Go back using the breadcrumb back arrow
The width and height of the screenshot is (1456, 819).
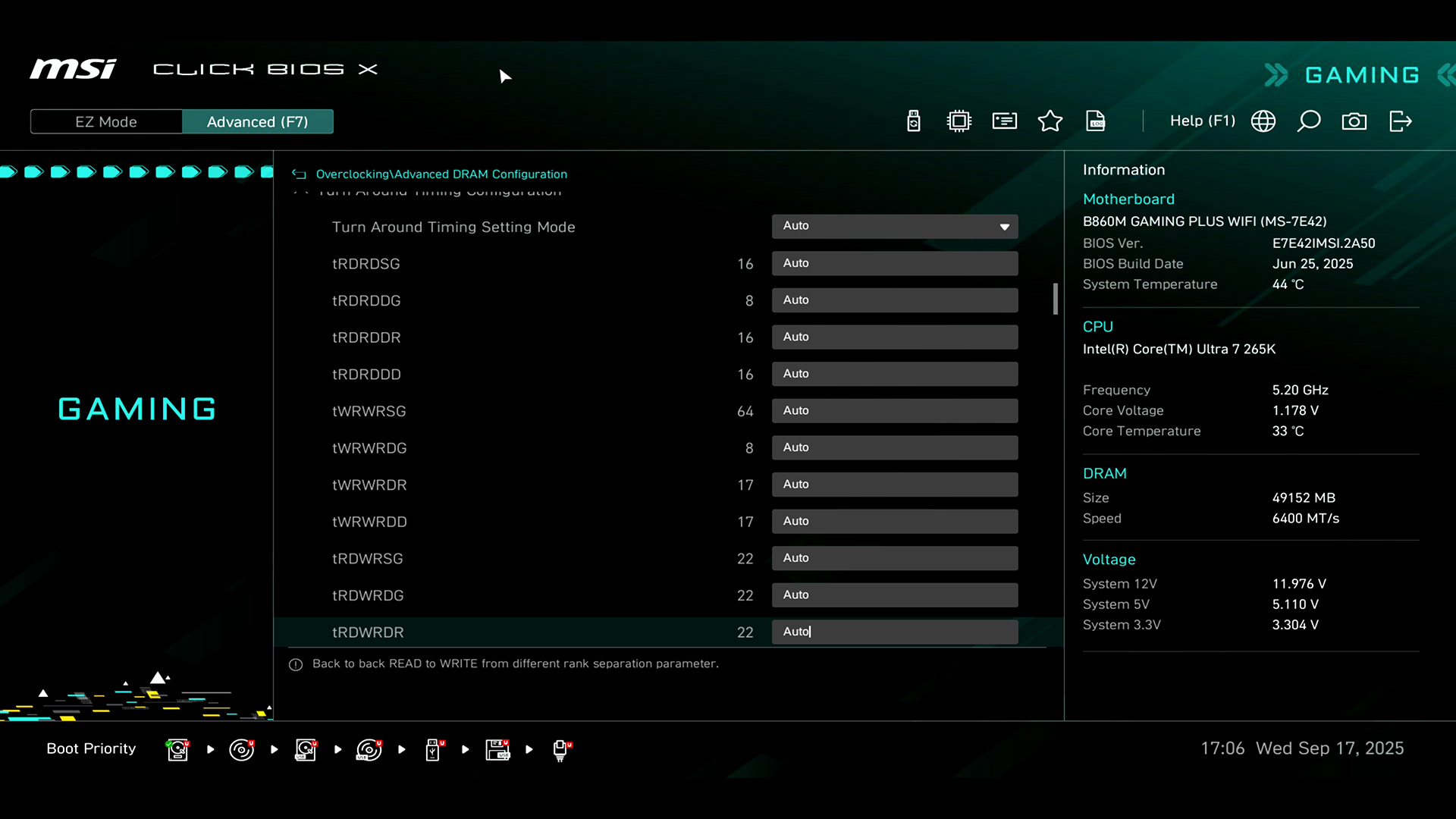(x=300, y=174)
